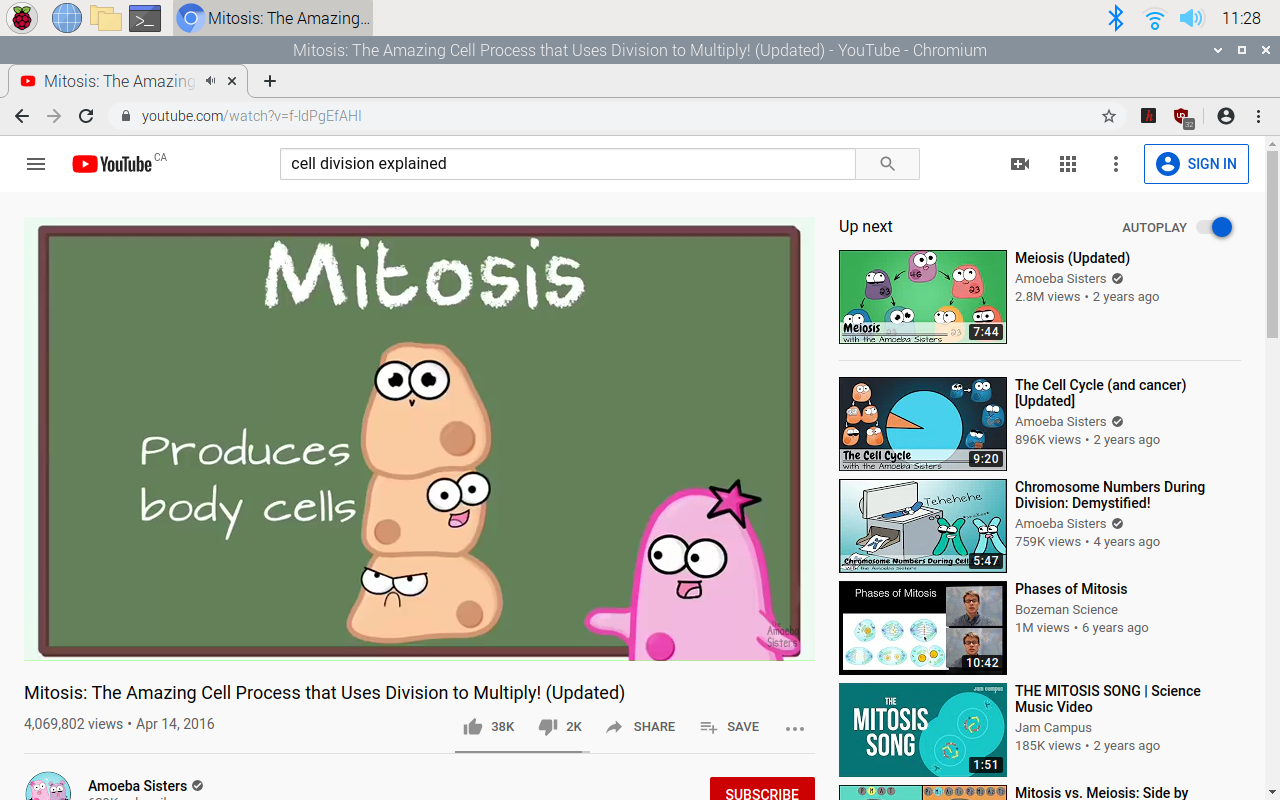Click the search magnifier icon

886,163
